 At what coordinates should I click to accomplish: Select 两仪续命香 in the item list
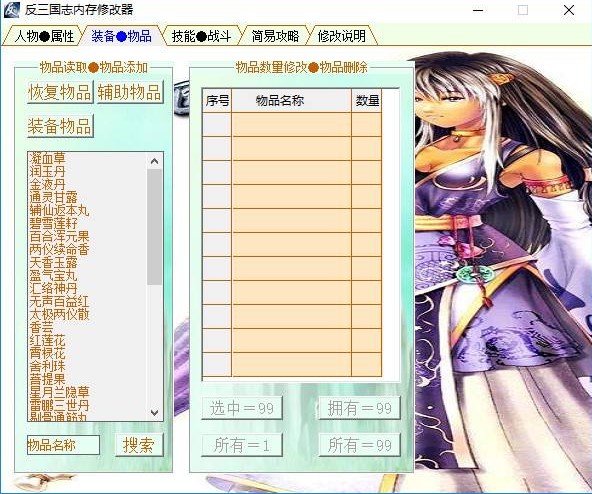coord(59,249)
